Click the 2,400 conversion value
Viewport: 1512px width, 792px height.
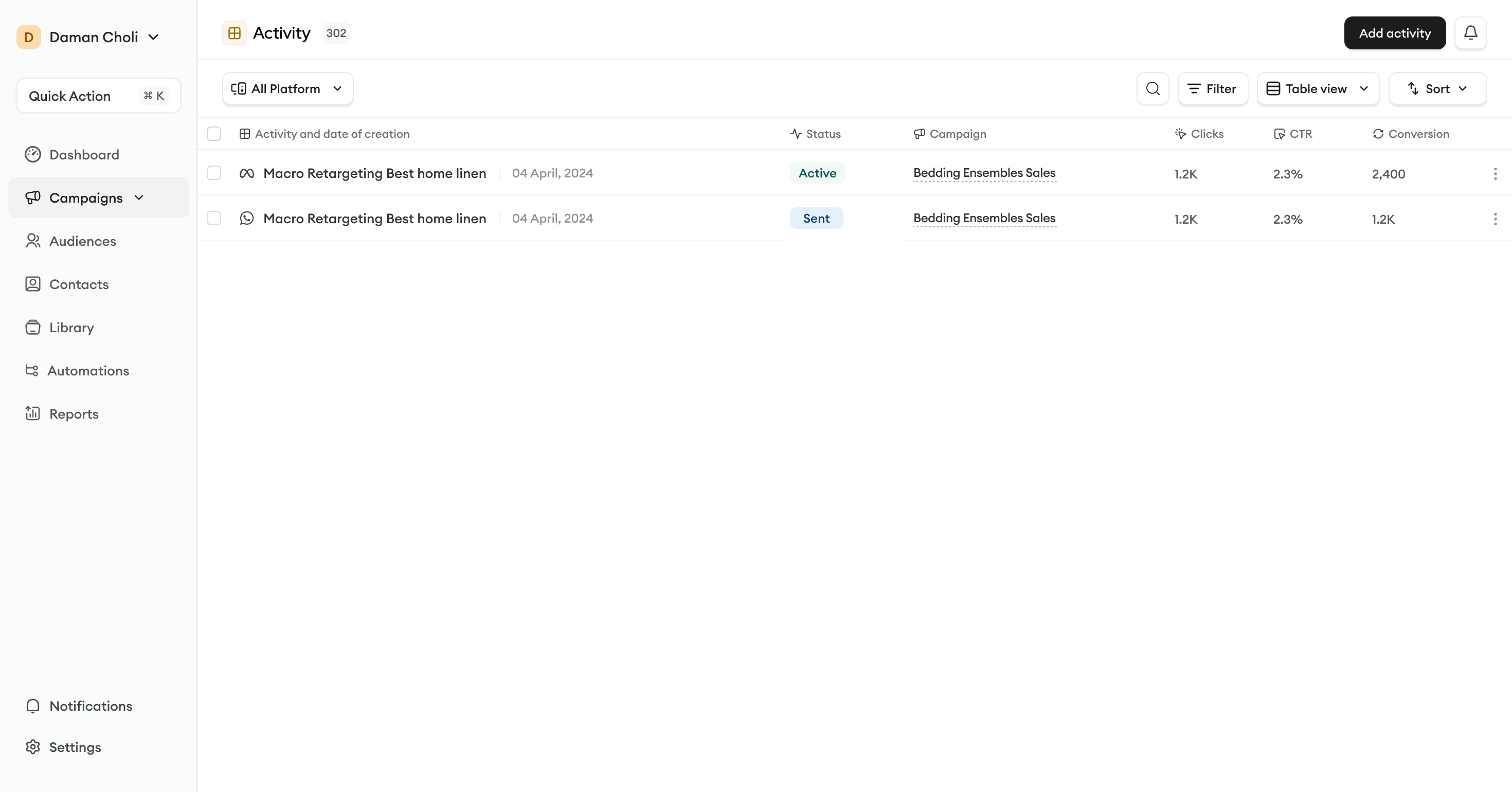(1388, 174)
